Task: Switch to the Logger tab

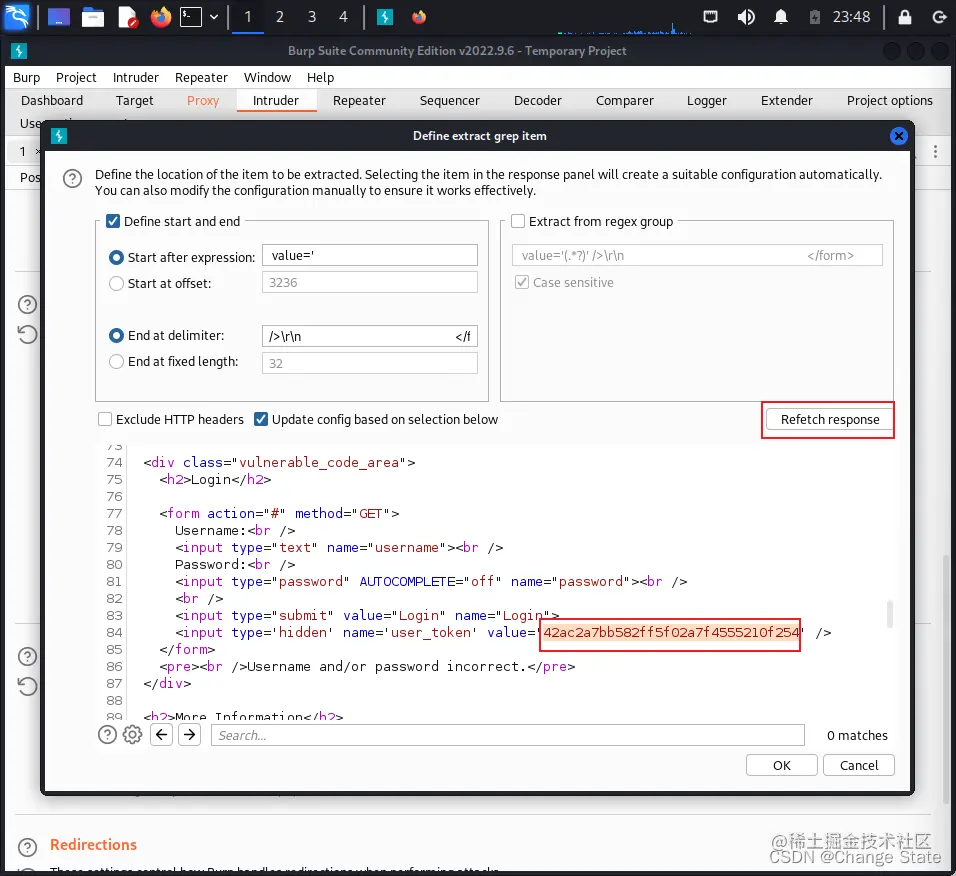Action: pyautogui.click(x=707, y=101)
